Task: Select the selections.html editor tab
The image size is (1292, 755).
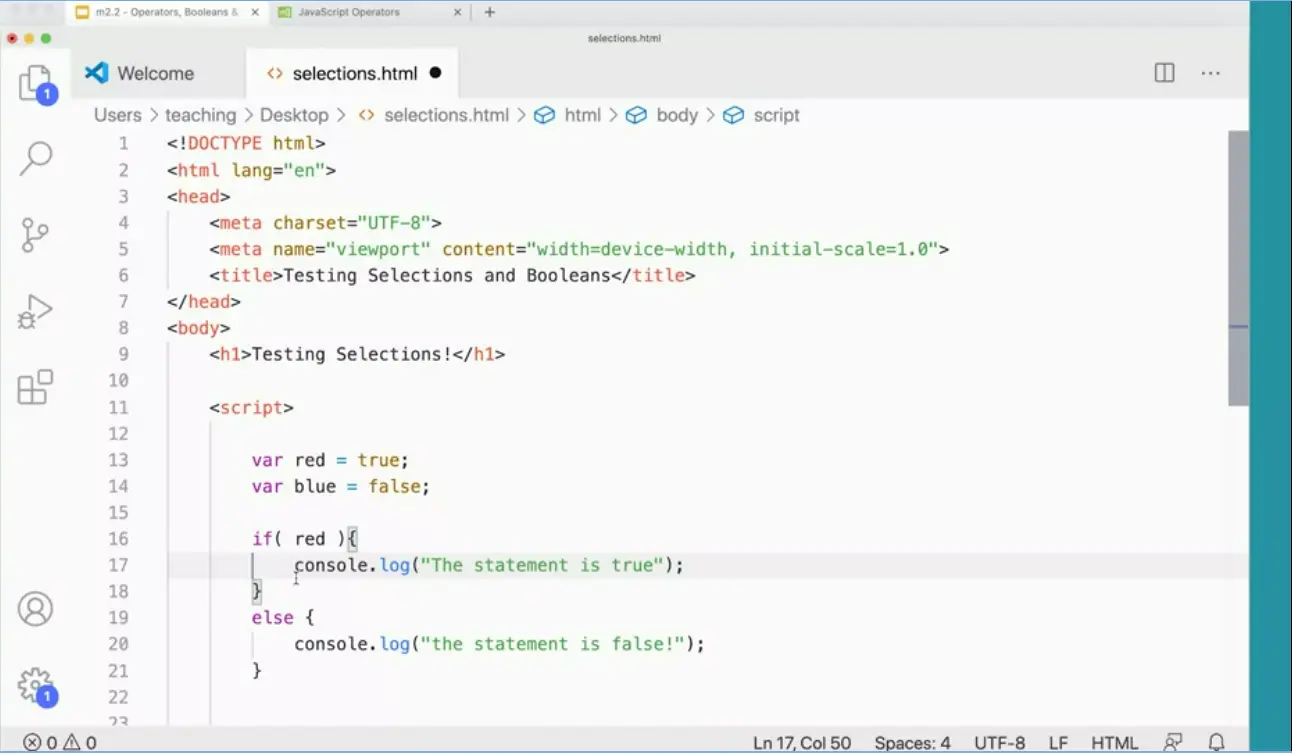Action: [354, 73]
